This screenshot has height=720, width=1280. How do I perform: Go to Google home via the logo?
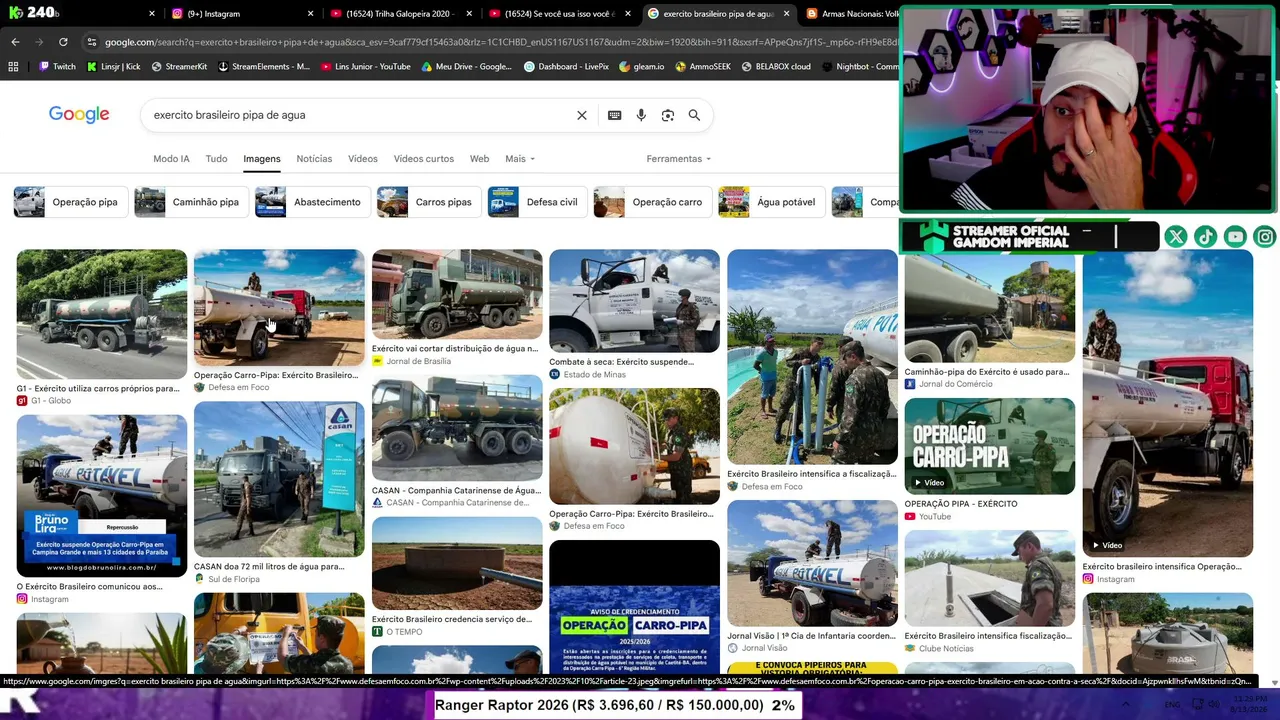click(x=79, y=115)
